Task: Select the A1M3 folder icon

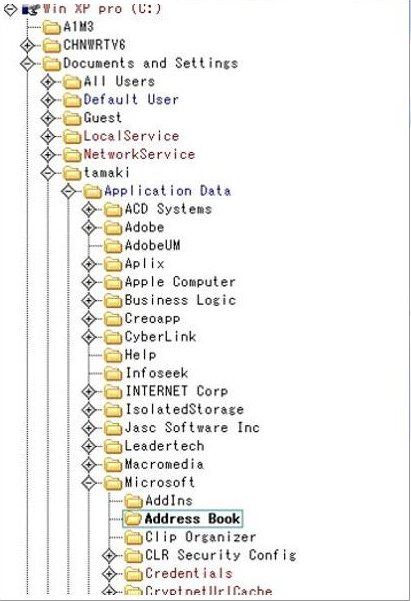Action: coord(52,27)
